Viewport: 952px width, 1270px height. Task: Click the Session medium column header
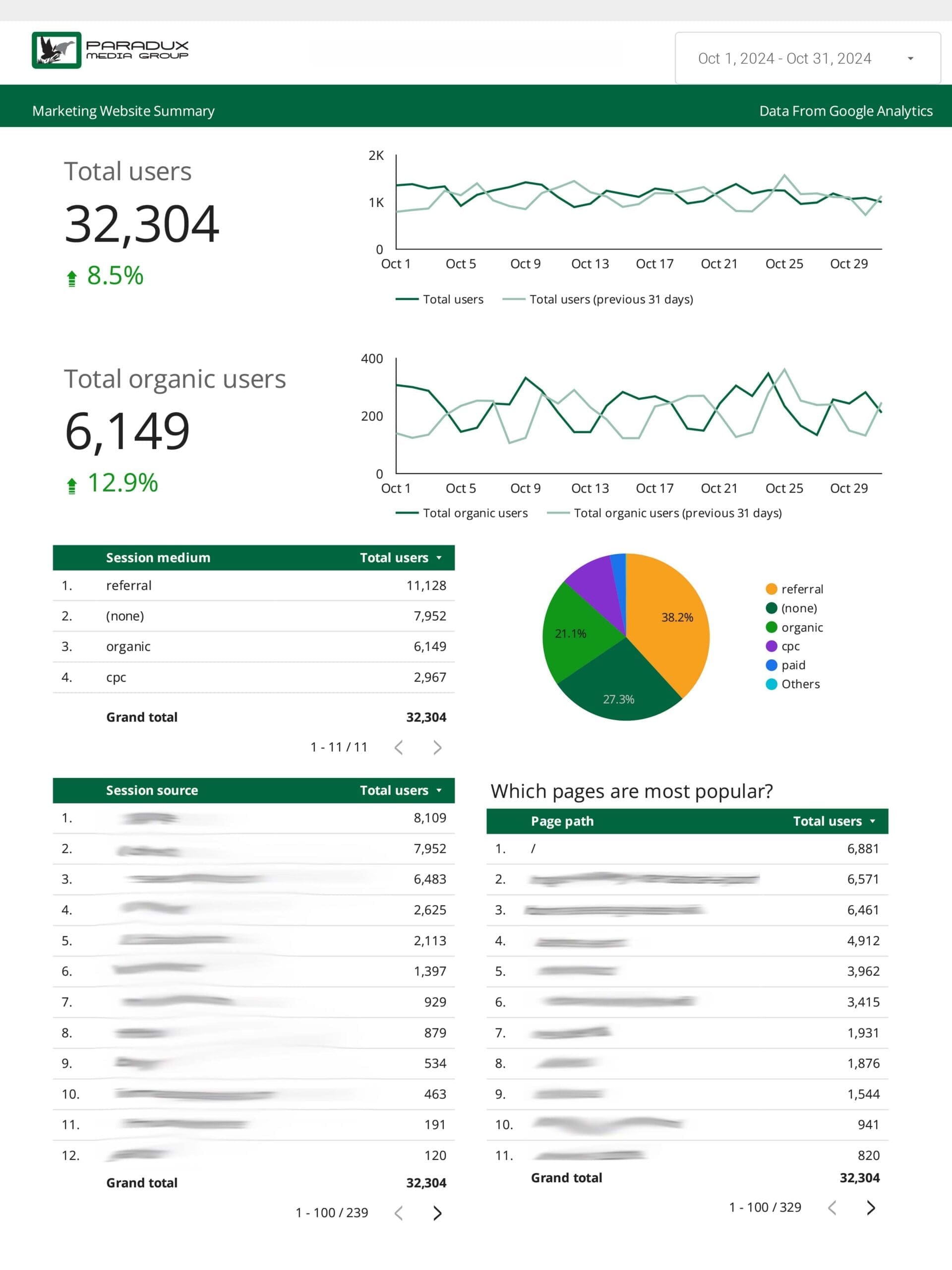(158, 558)
